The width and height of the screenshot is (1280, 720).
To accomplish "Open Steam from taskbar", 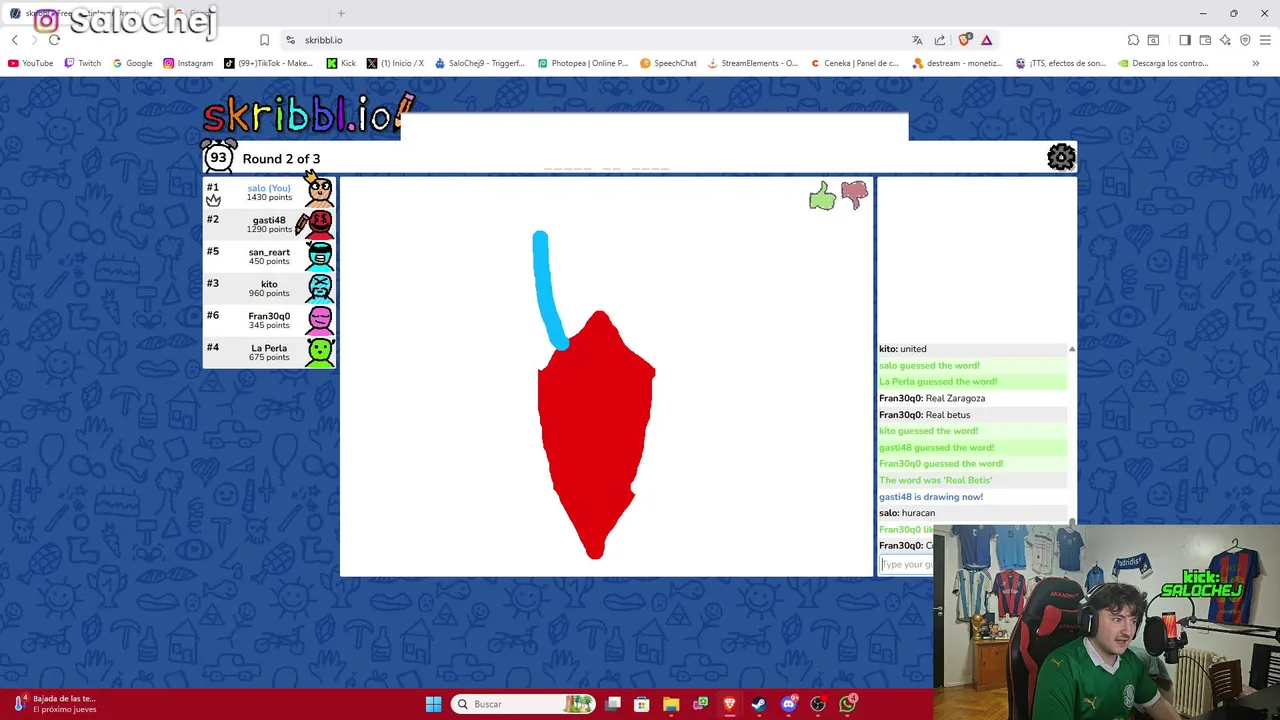I will [x=759, y=704].
